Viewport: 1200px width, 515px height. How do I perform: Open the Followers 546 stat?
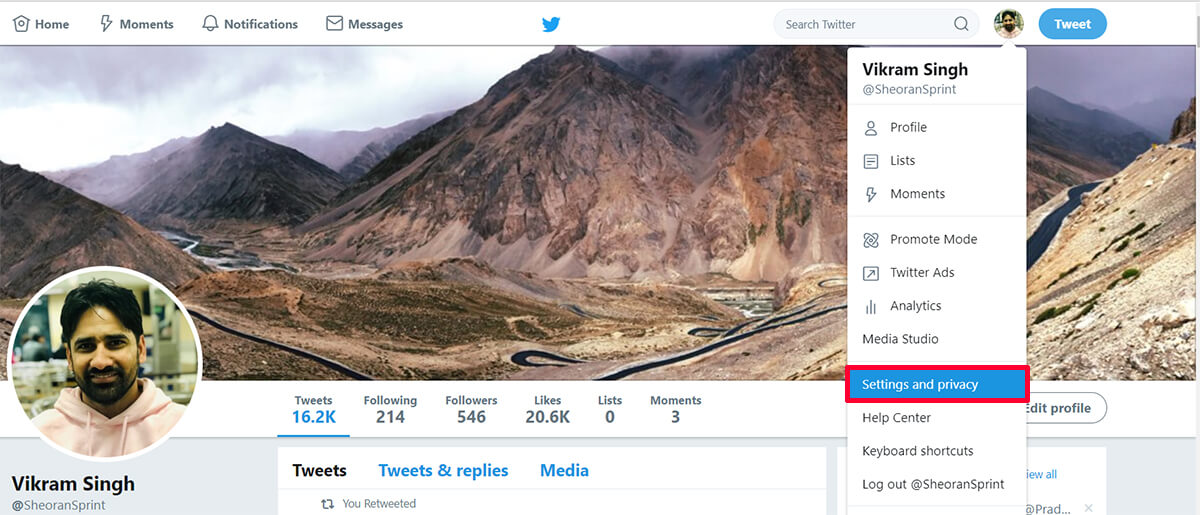[x=471, y=409]
